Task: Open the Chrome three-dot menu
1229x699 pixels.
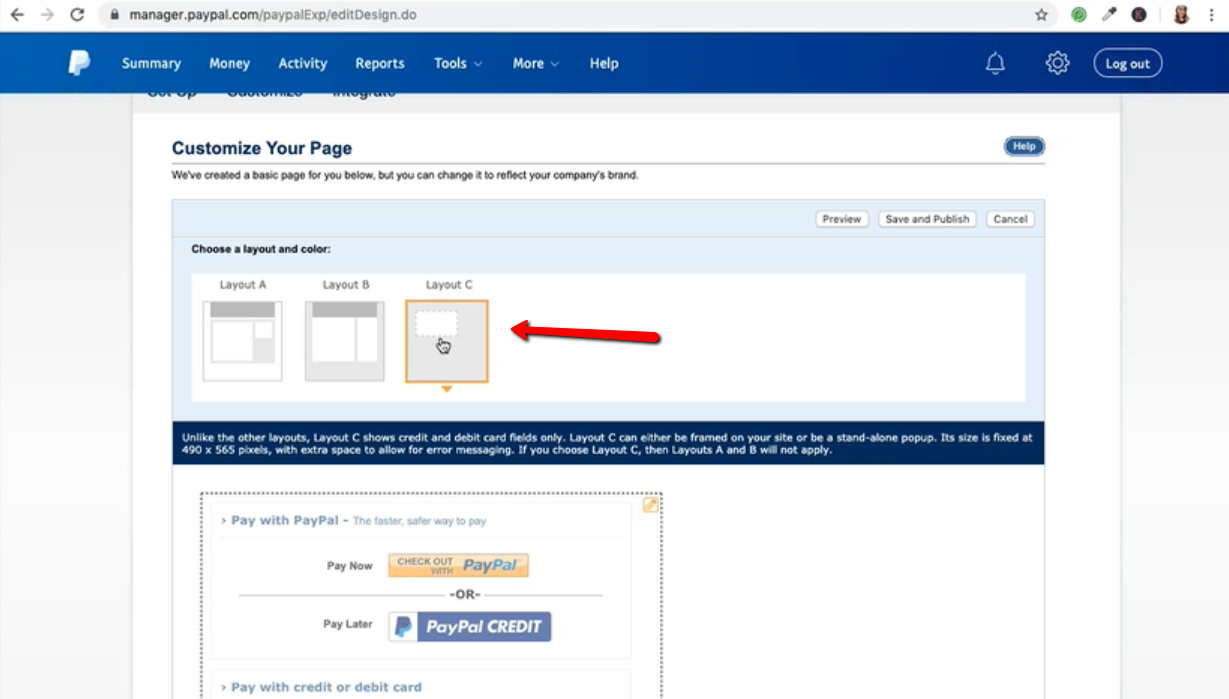Action: pos(1211,15)
